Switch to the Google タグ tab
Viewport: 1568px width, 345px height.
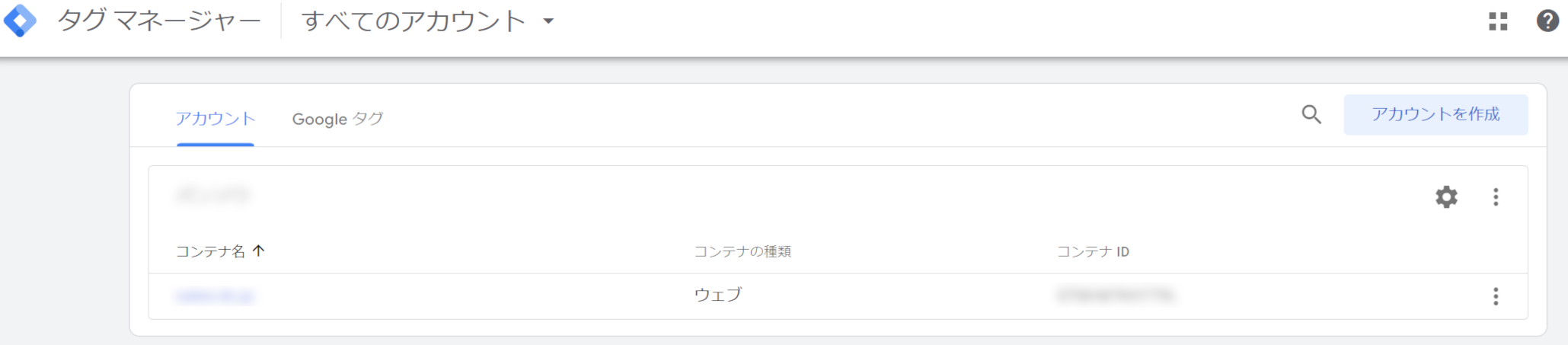coord(337,119)
